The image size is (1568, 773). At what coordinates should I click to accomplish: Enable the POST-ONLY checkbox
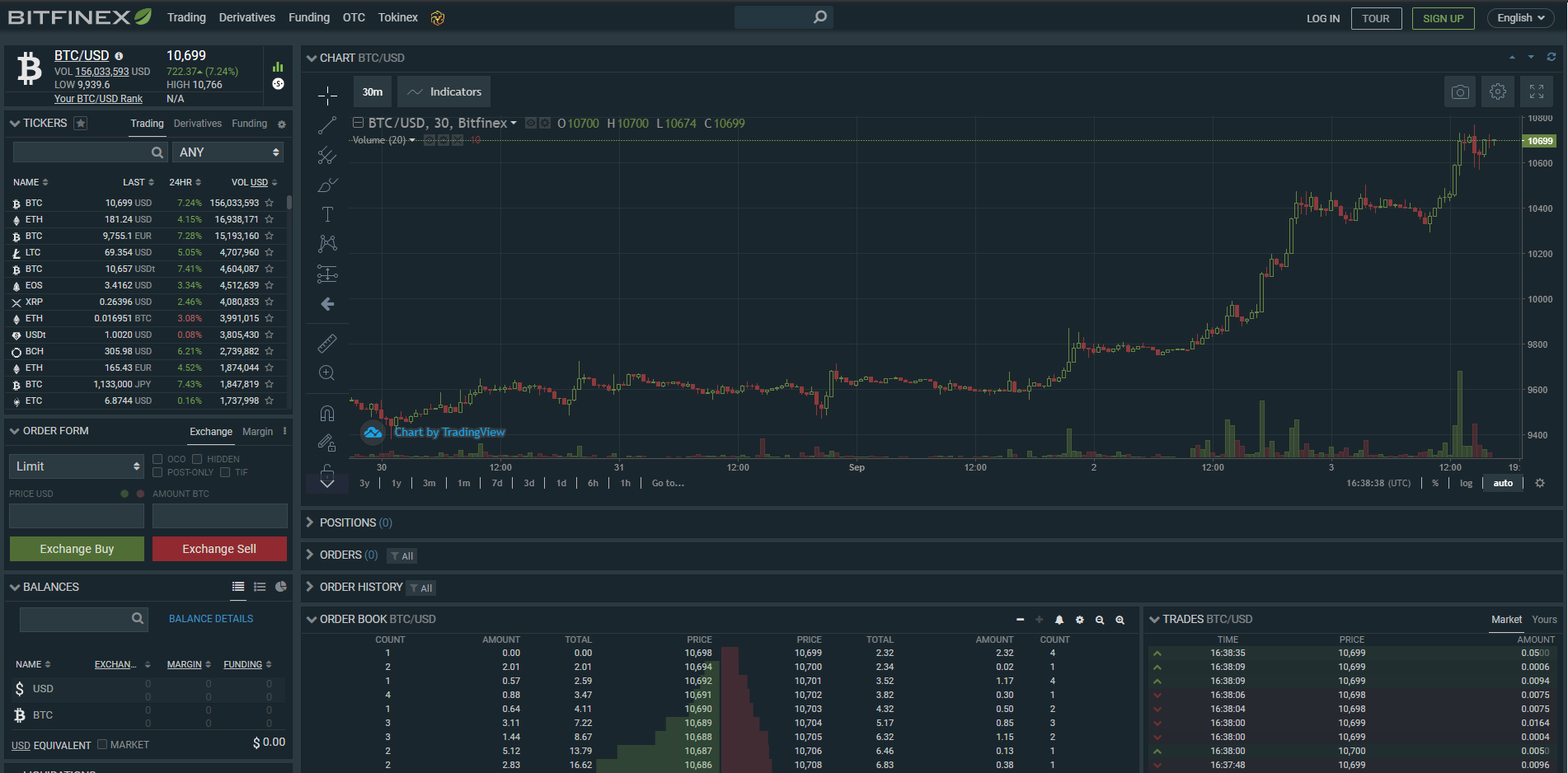pyautogui.click(x=157, y=472)
